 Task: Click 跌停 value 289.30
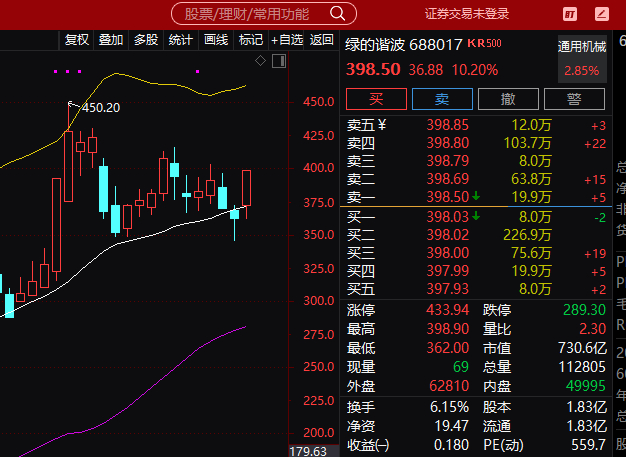pyautogui.click(x=584, y=309)
